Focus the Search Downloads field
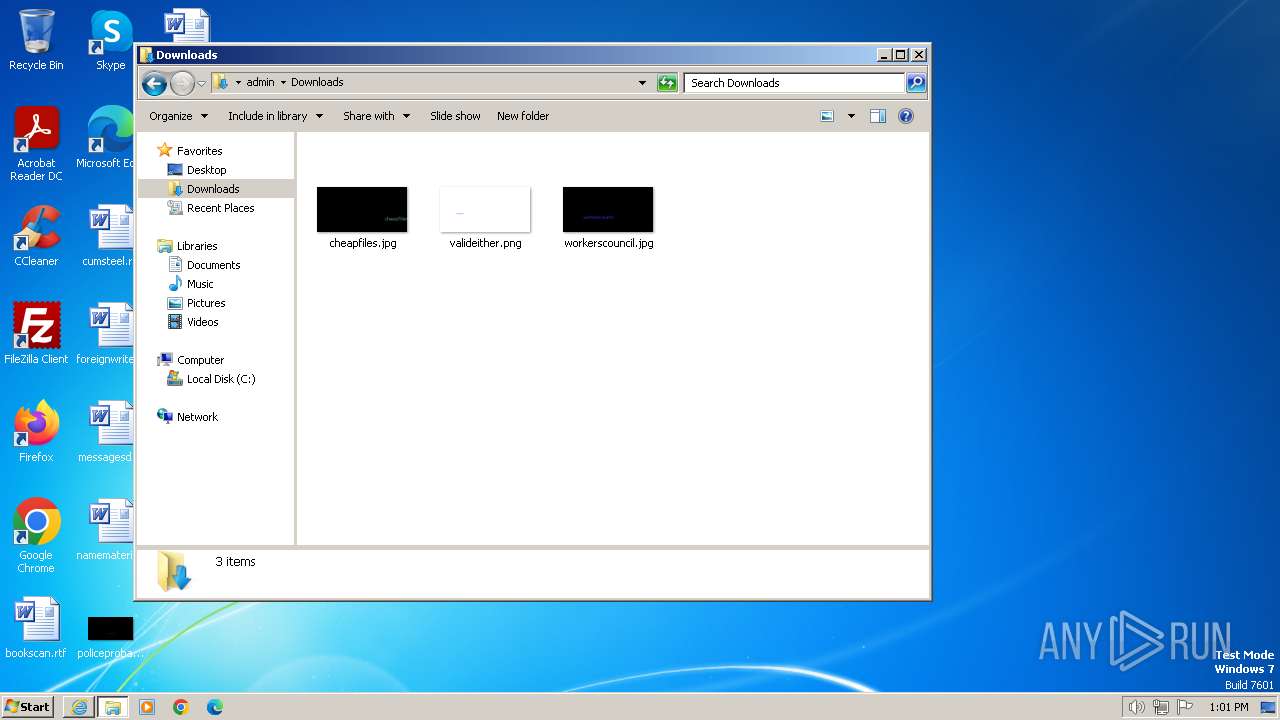Image resolution: width=1280 pixels, height=720 pixels. coord(795,83)
